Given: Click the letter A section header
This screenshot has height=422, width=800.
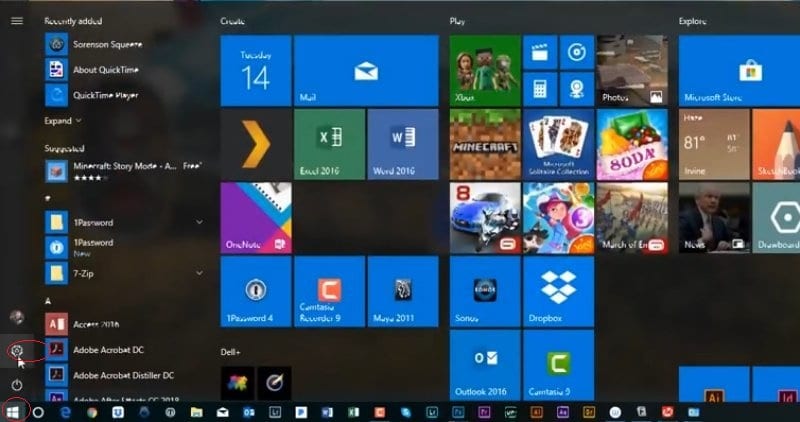Looking at the screenshot, I should 48,301.
